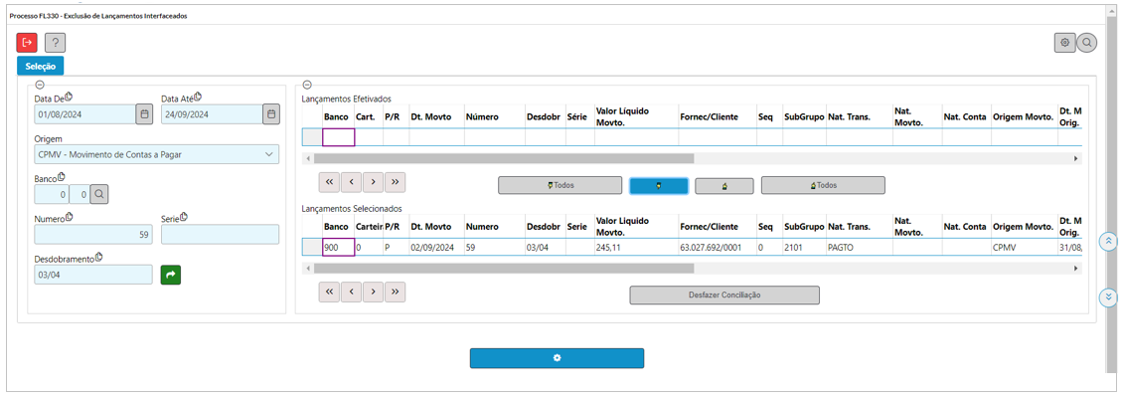Screen dimensions: 1129x394
Task: Click the Desdobramento input field
Action: [93, 274]
